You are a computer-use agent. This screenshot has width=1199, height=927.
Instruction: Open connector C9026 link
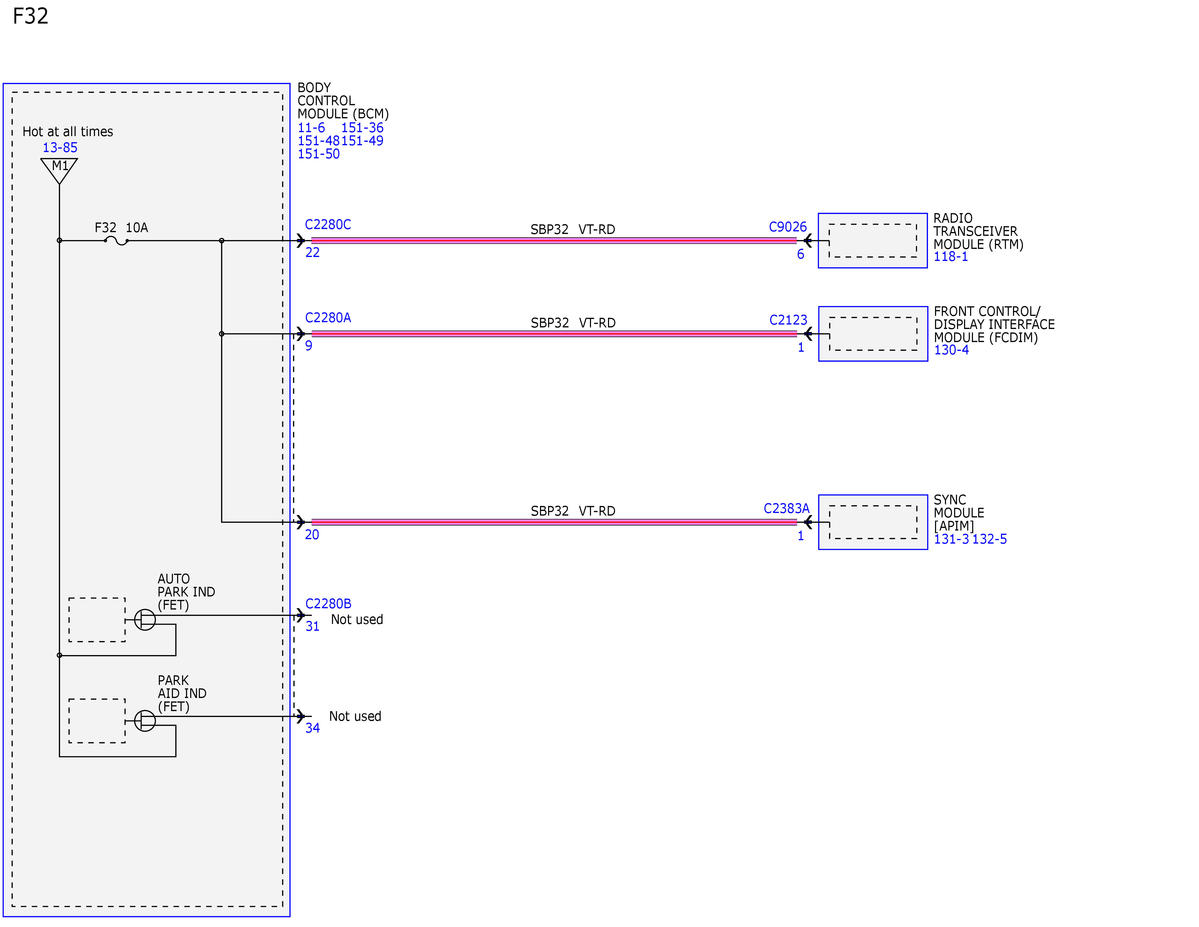[x=788, y=226]
